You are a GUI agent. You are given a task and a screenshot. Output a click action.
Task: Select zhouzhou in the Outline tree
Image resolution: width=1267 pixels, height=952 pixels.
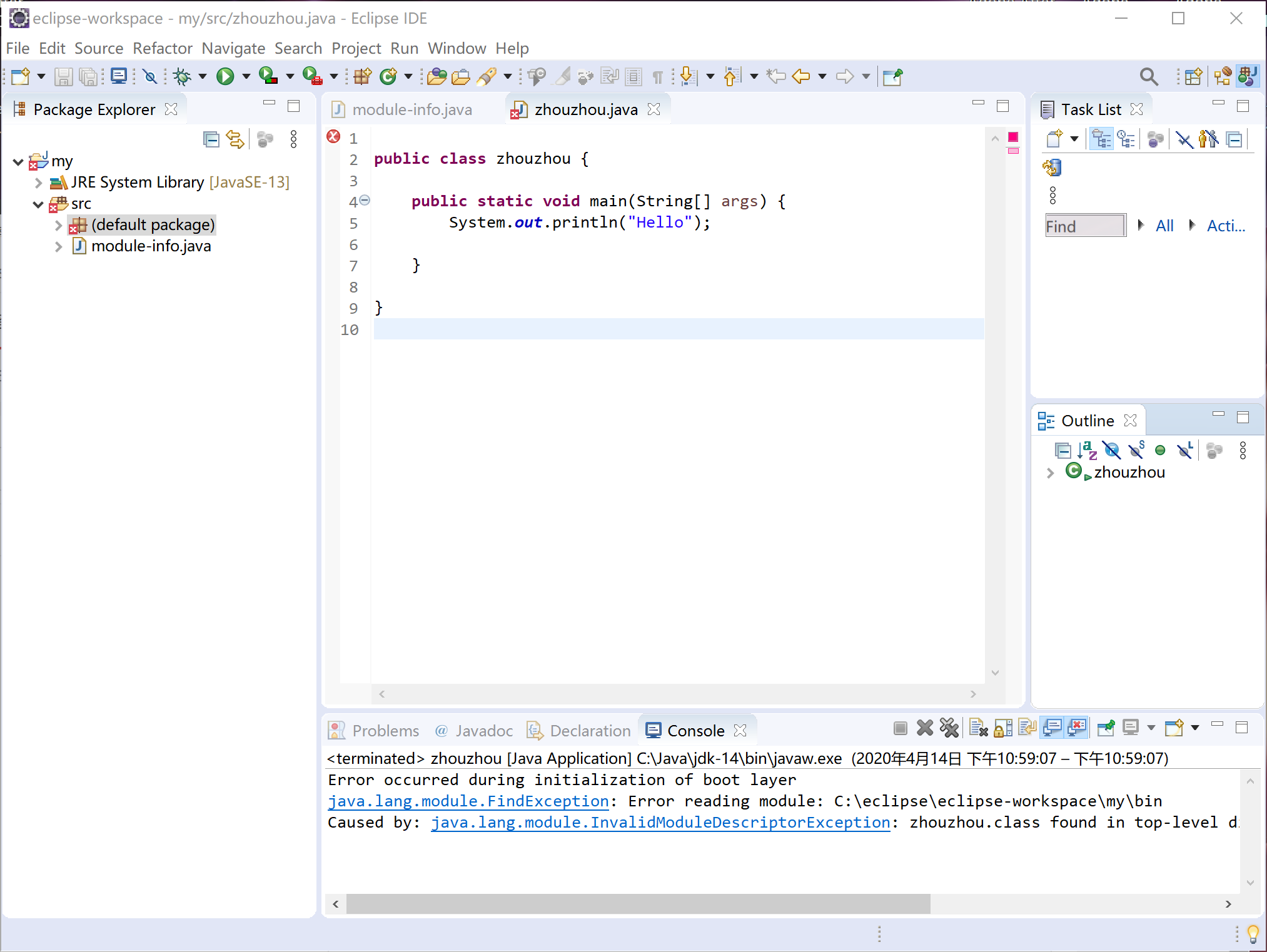pos(1129,473)
